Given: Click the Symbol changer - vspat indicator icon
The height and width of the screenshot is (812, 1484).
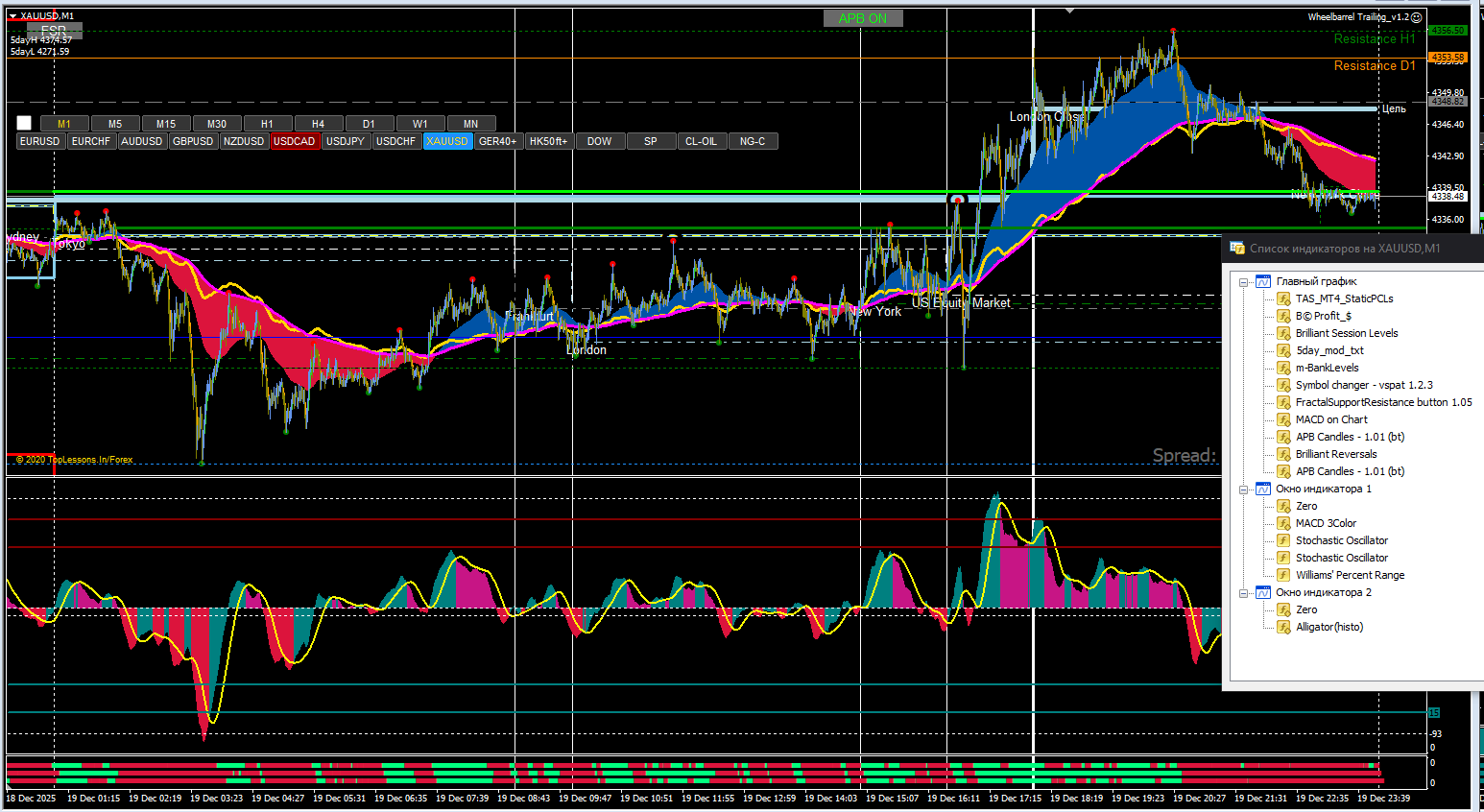Looking at the screenshot, I should 1283,385.
